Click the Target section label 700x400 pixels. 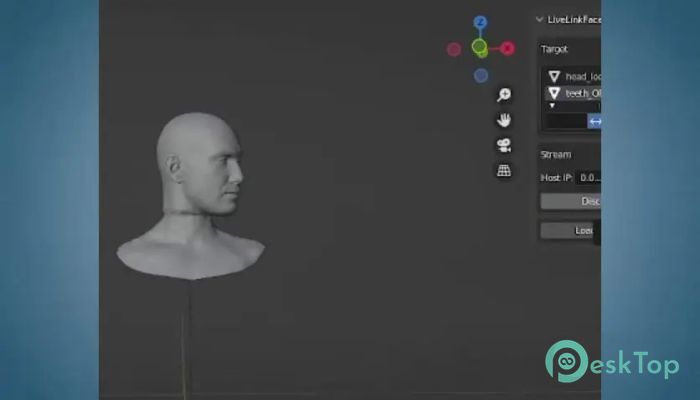pos(554,49)
